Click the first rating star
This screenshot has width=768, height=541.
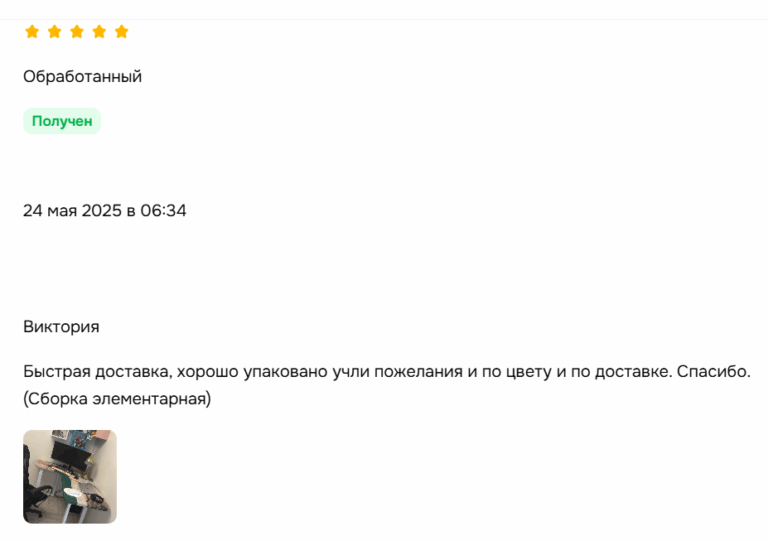tap(32, 32)
